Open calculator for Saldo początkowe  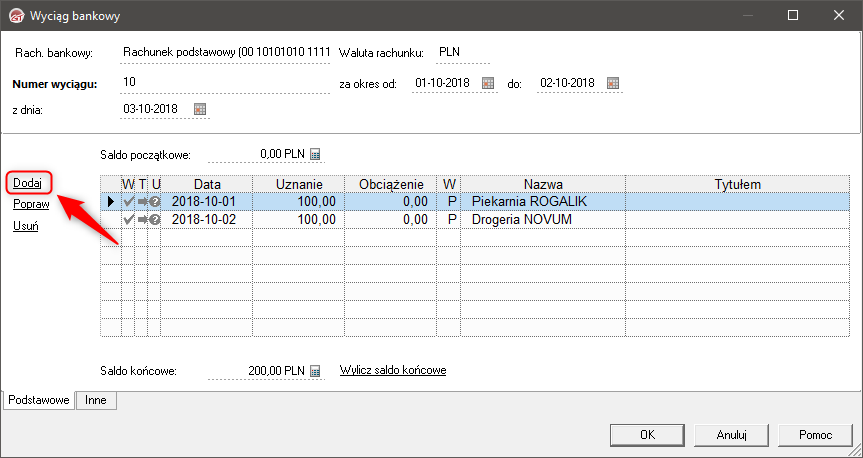[315, 154]
